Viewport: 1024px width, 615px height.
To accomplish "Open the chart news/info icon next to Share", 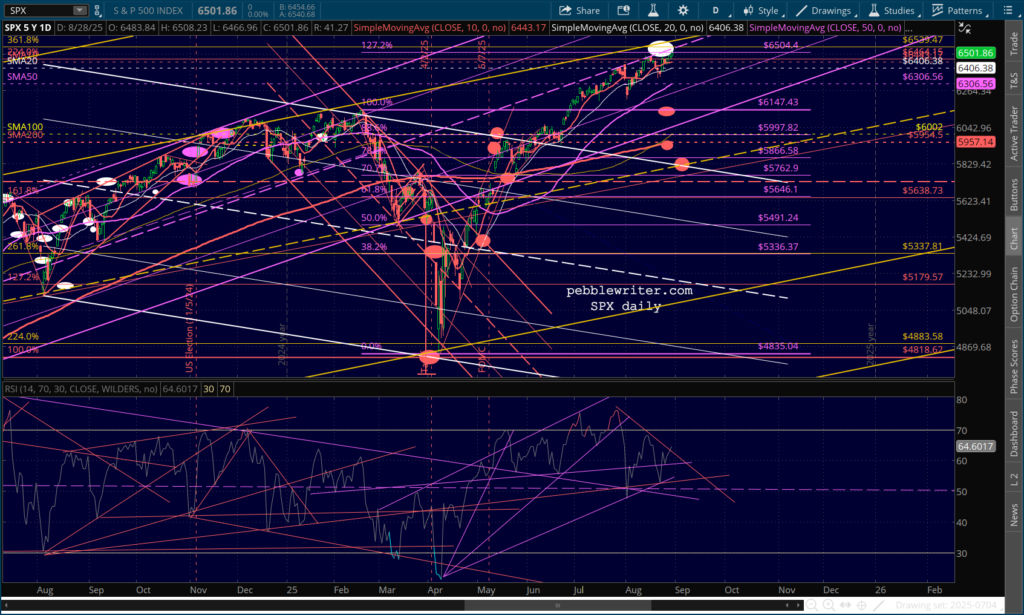I will pyautogui.click(x=623, y=10).
